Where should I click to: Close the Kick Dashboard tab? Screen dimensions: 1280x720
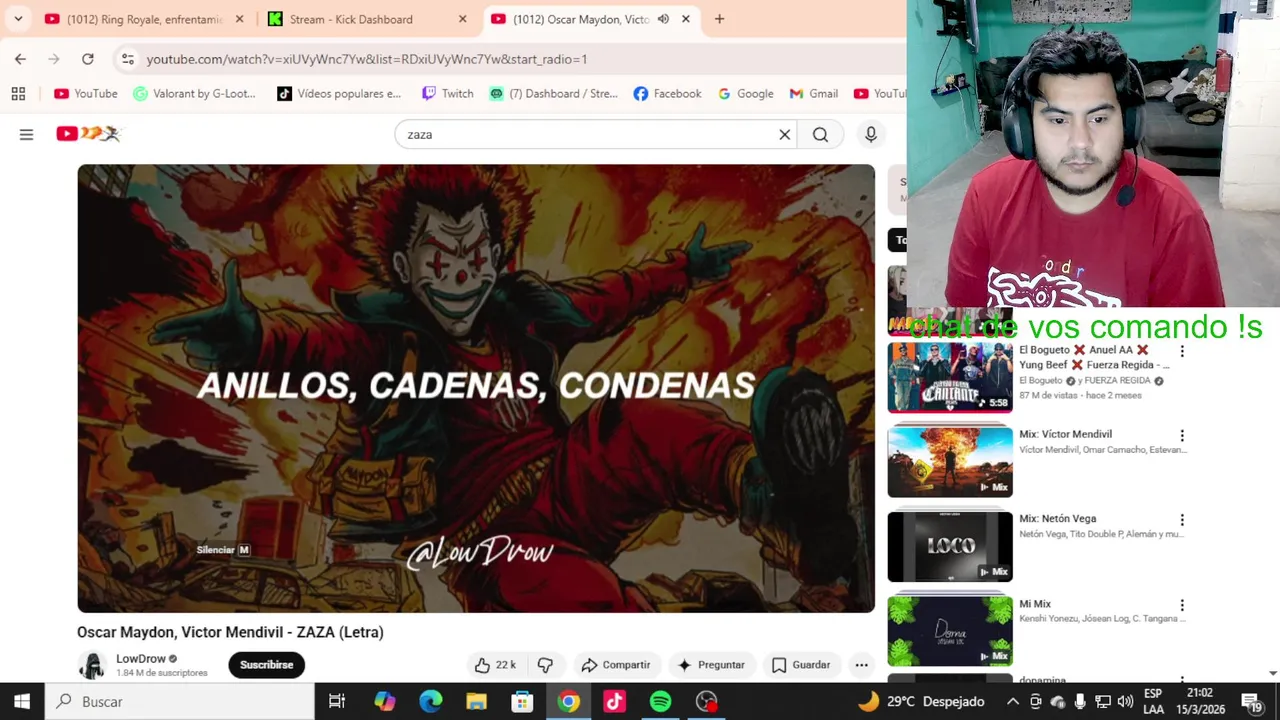coord(462,19)
